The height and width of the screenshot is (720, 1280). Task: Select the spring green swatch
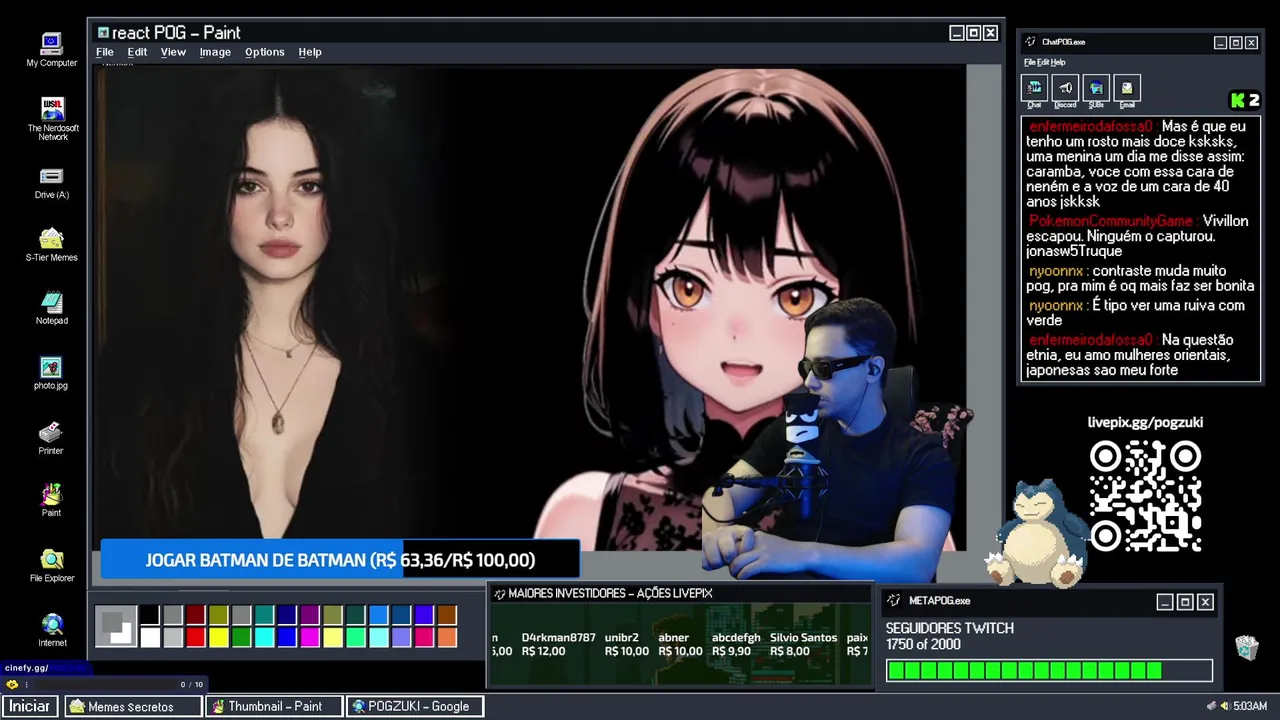point(356,637)
